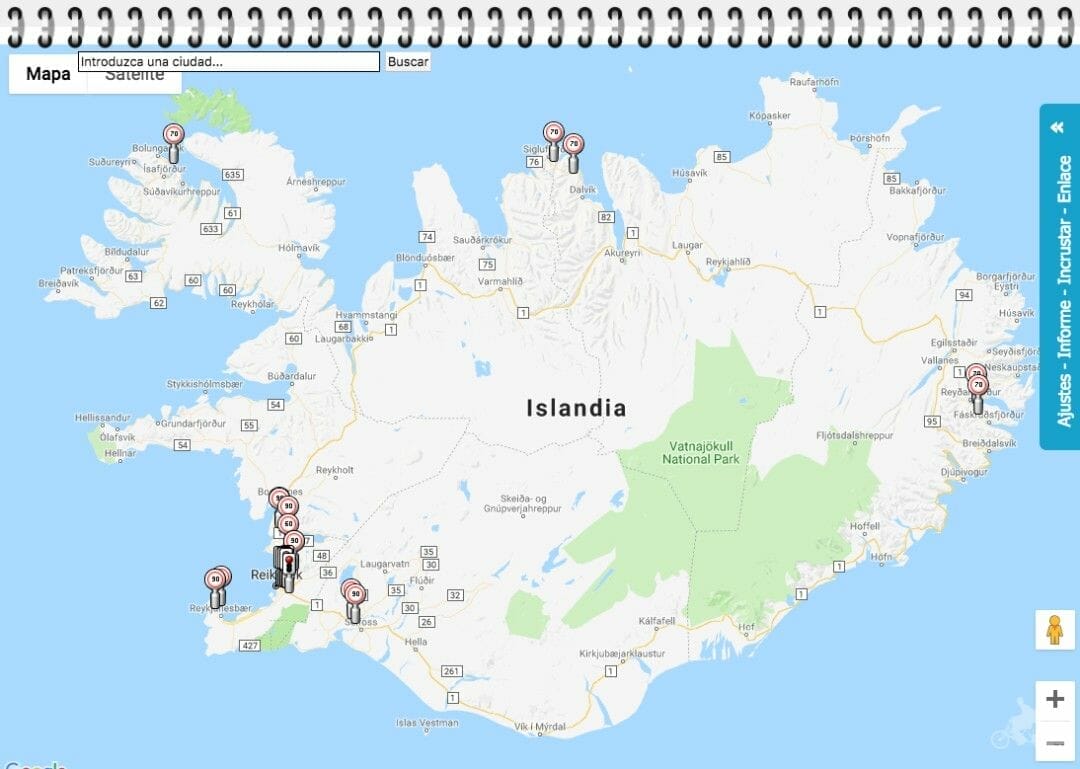The image size is (1080, 769).
Task: Click the road 94 shield near Borgarfjörður Eystri
Action: 964,295
